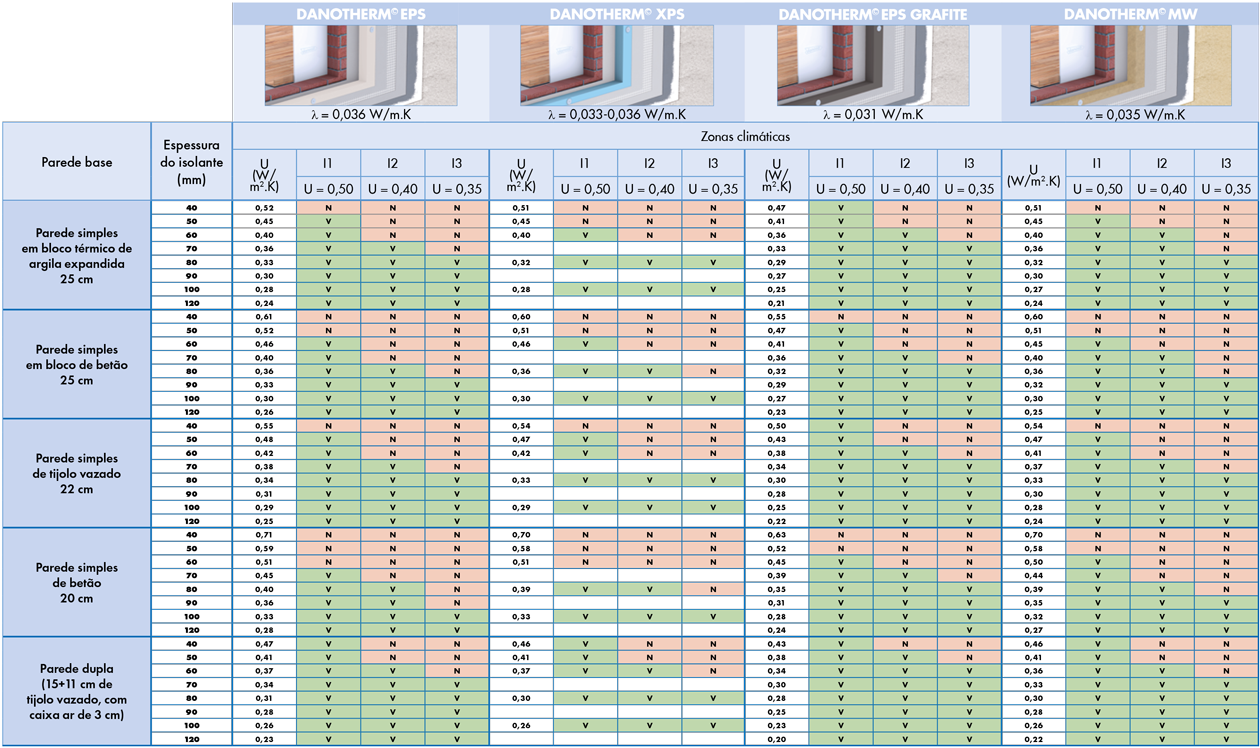Select the 'Parede simples de tijolo vazado 22 cm' label
Screen dimensions: 1260x748
(77, 474)
